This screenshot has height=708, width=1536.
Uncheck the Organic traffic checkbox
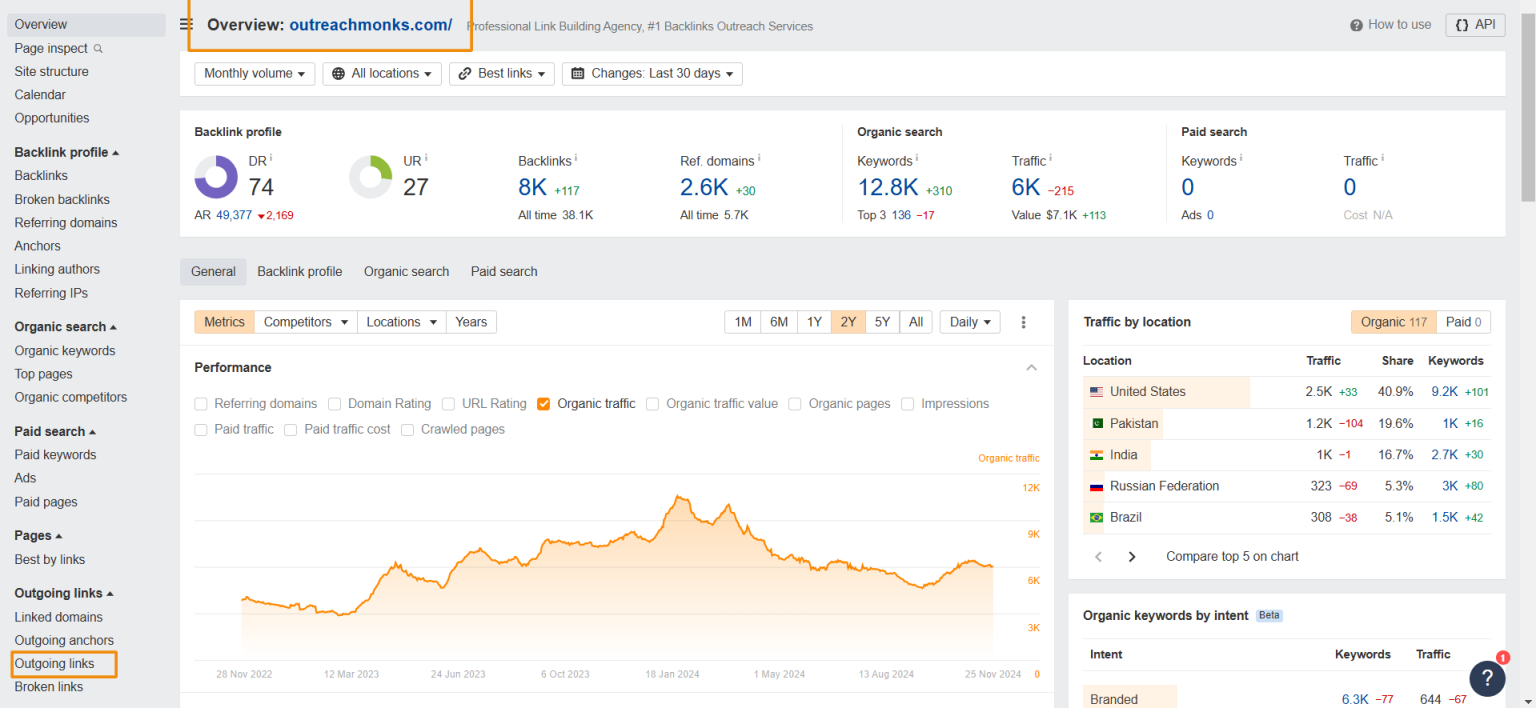click(544, 404)
